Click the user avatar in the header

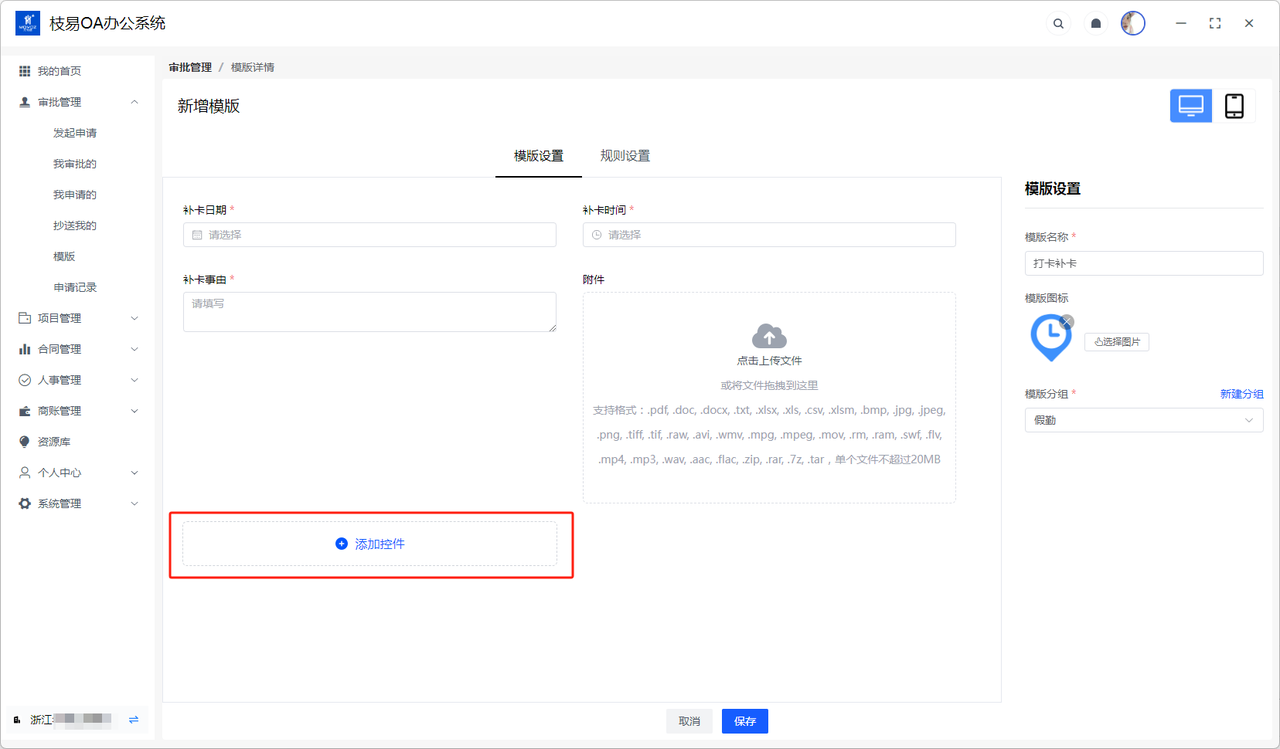pyautogui.click(x=1133, y=24)
